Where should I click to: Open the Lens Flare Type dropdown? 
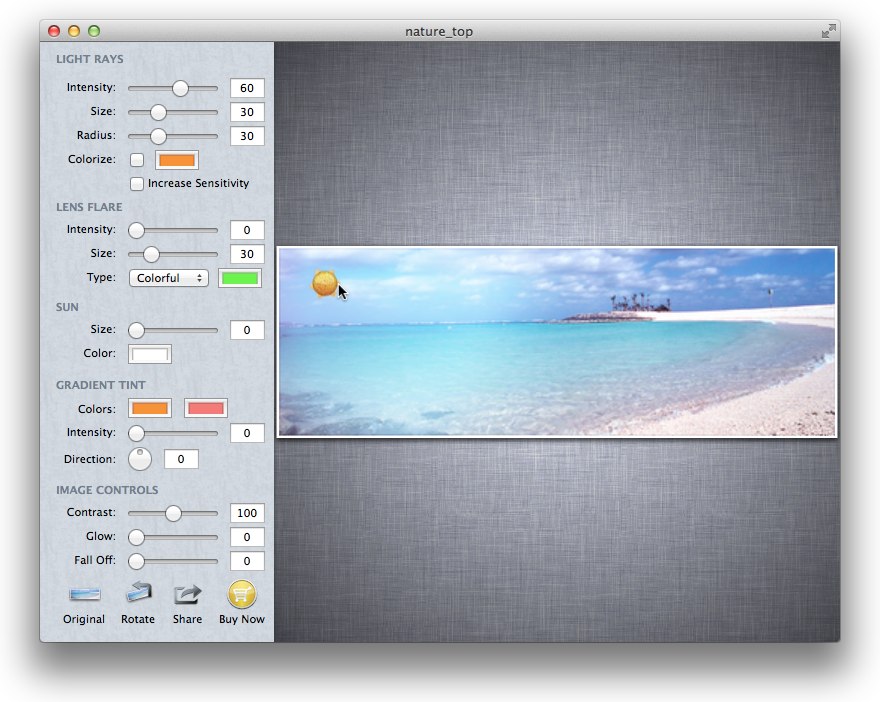click(x=169, y=278)
